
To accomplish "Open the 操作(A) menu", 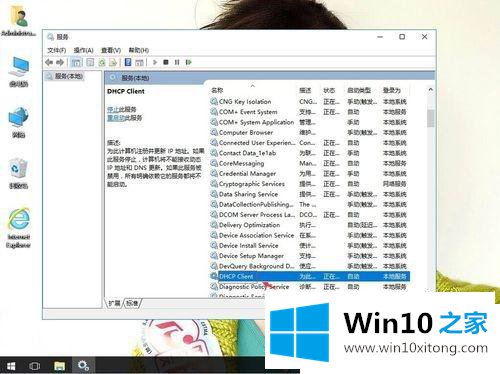I will click(x=83, y=50).
